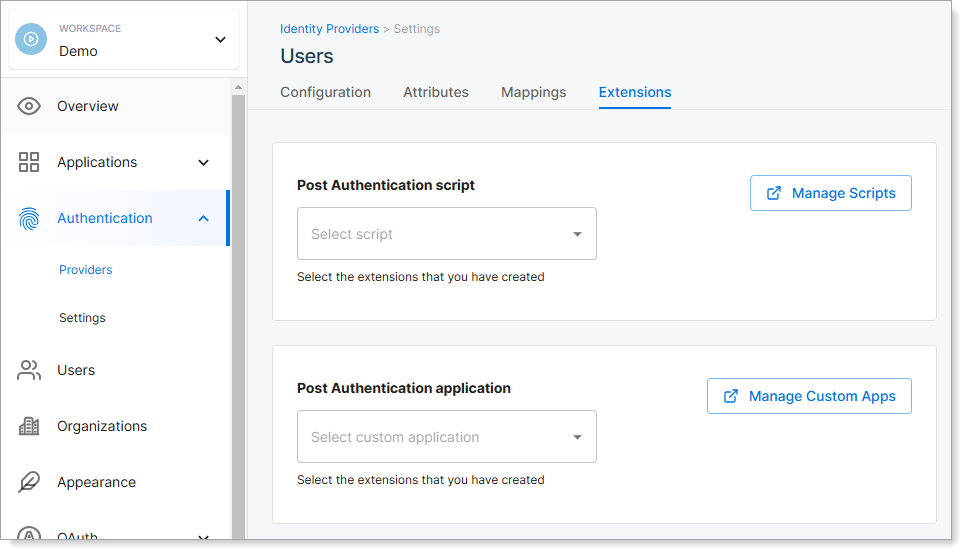Click the Manage Custom Apps external icon

pos(731,396)
